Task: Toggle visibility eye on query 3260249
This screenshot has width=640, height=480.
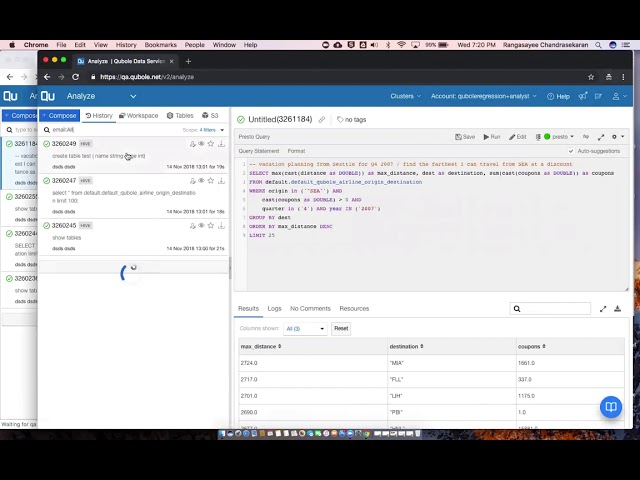Action: [201, 144]
